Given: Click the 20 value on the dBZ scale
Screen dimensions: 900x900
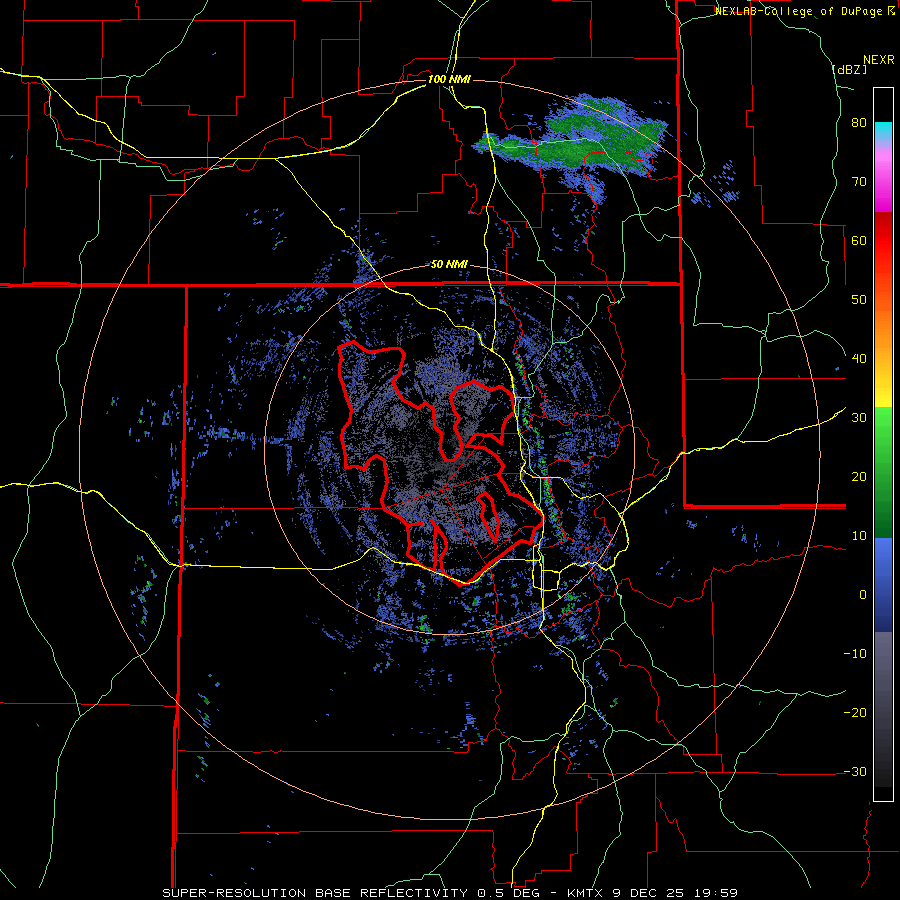Looking at the screenshot, I should (x=859, y=477).
